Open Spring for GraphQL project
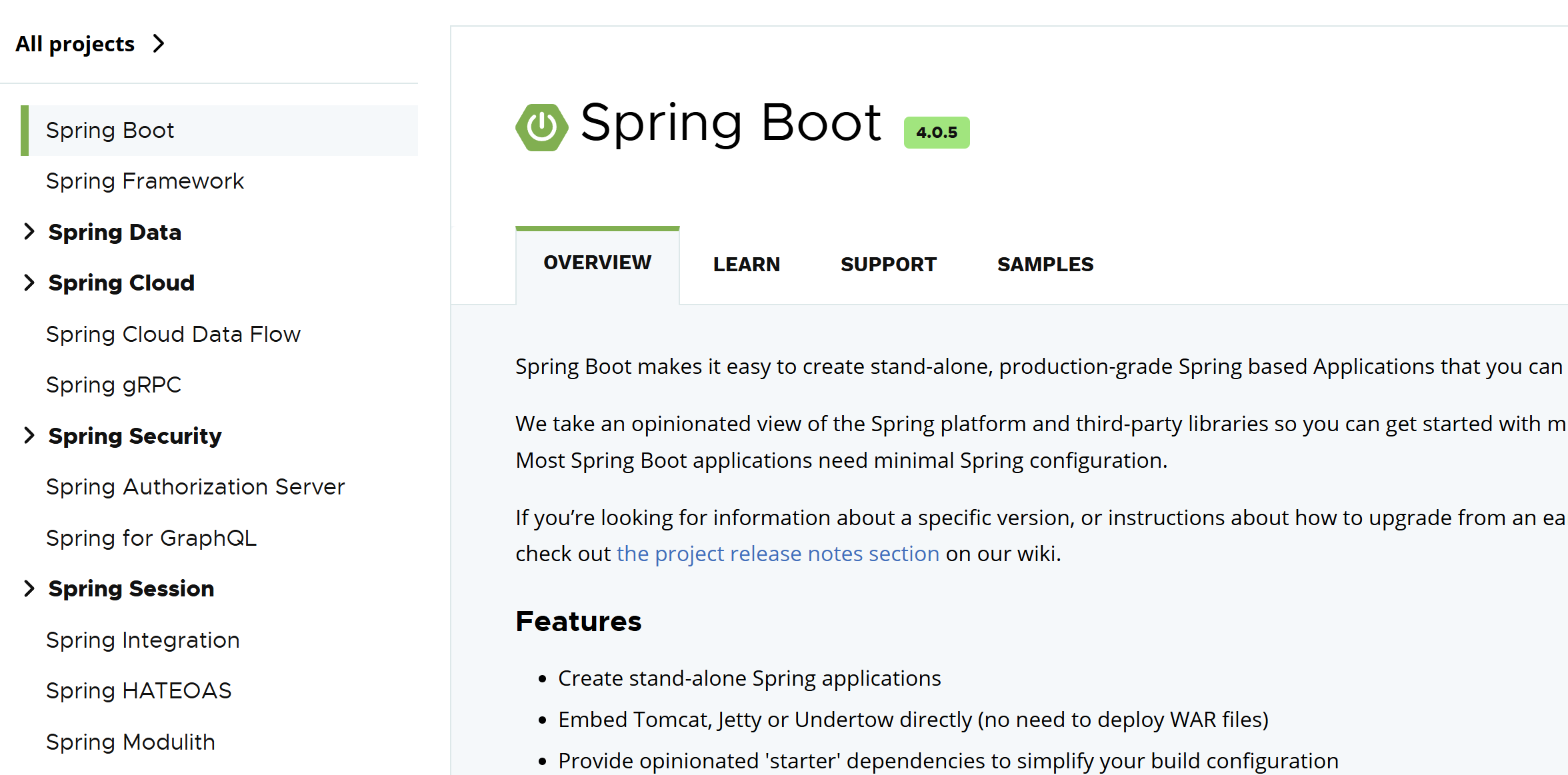This screenshot has width=1568, height=775. (151, 538)
